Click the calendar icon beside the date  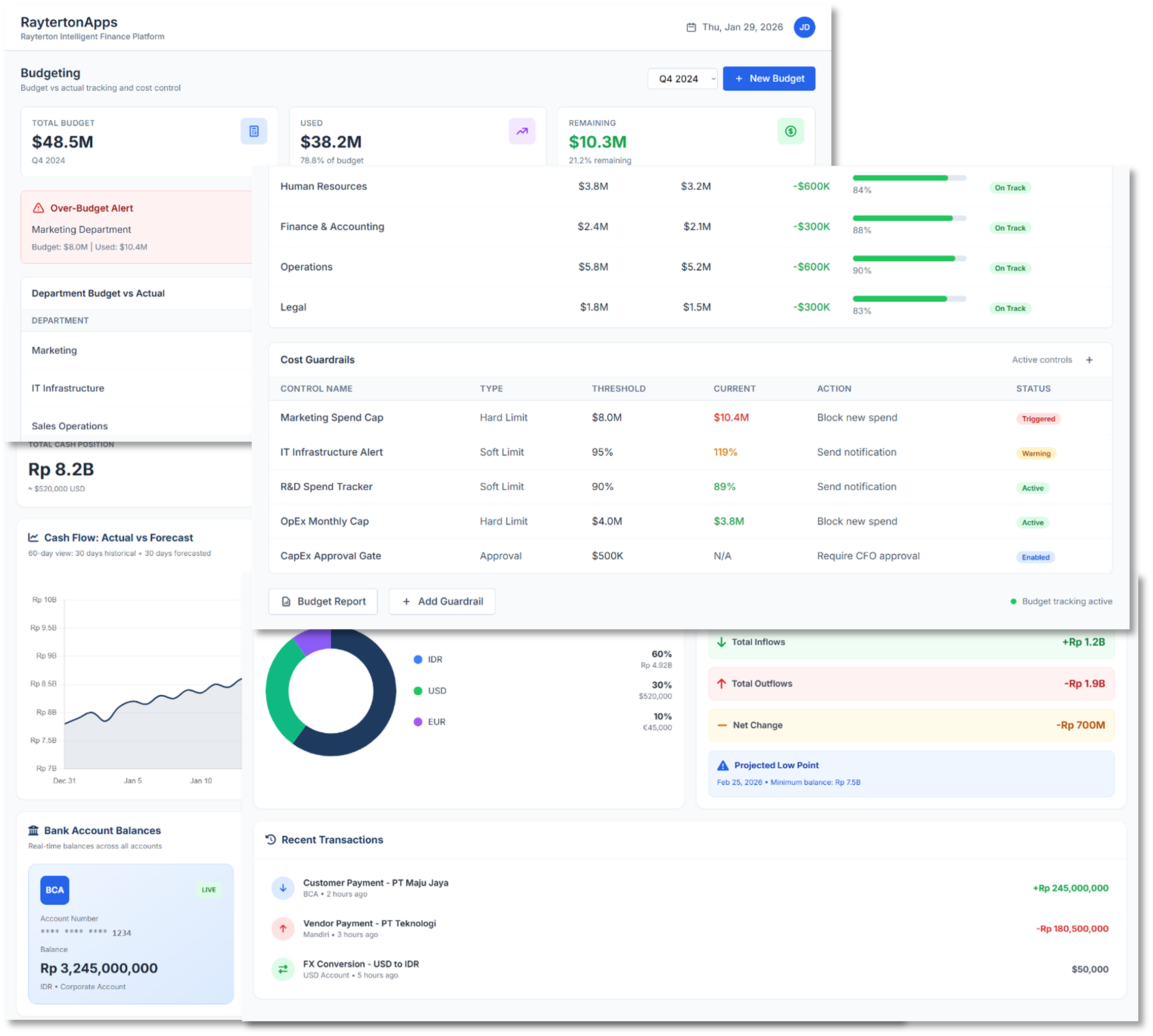pos(691,27)
